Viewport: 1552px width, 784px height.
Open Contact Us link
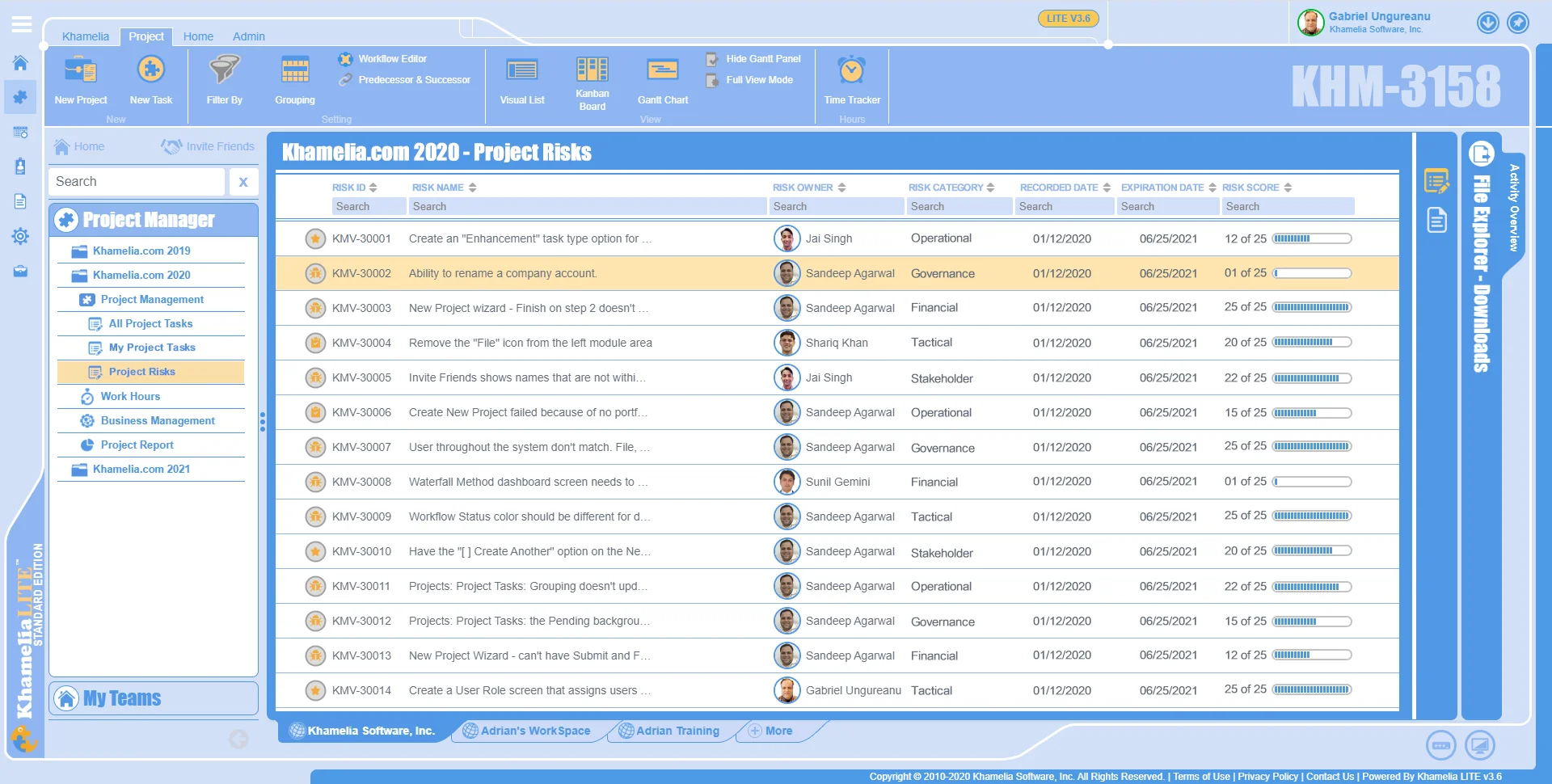[1330, 777]
